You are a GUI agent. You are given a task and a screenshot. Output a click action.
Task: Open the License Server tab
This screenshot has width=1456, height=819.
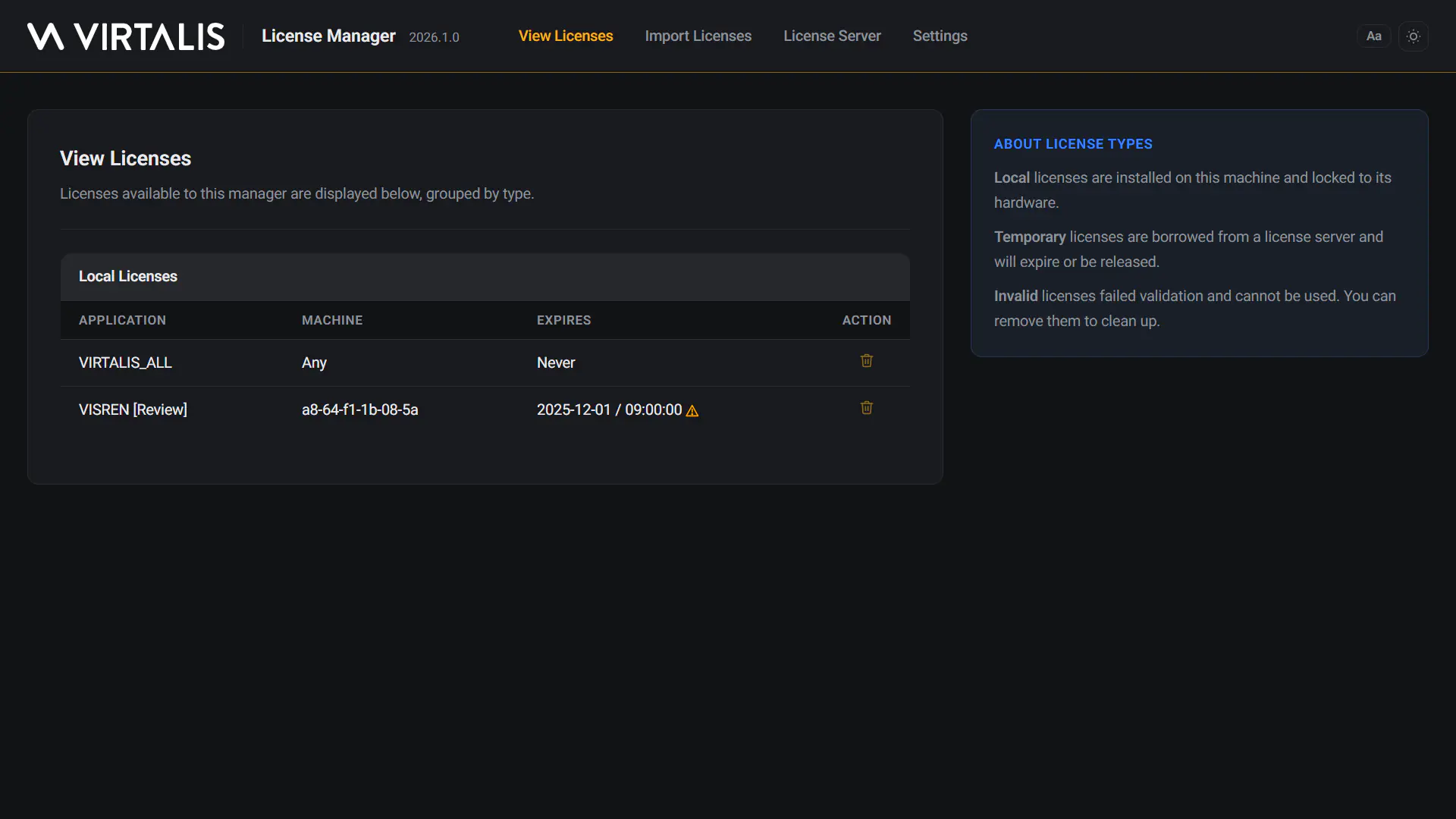832,36
